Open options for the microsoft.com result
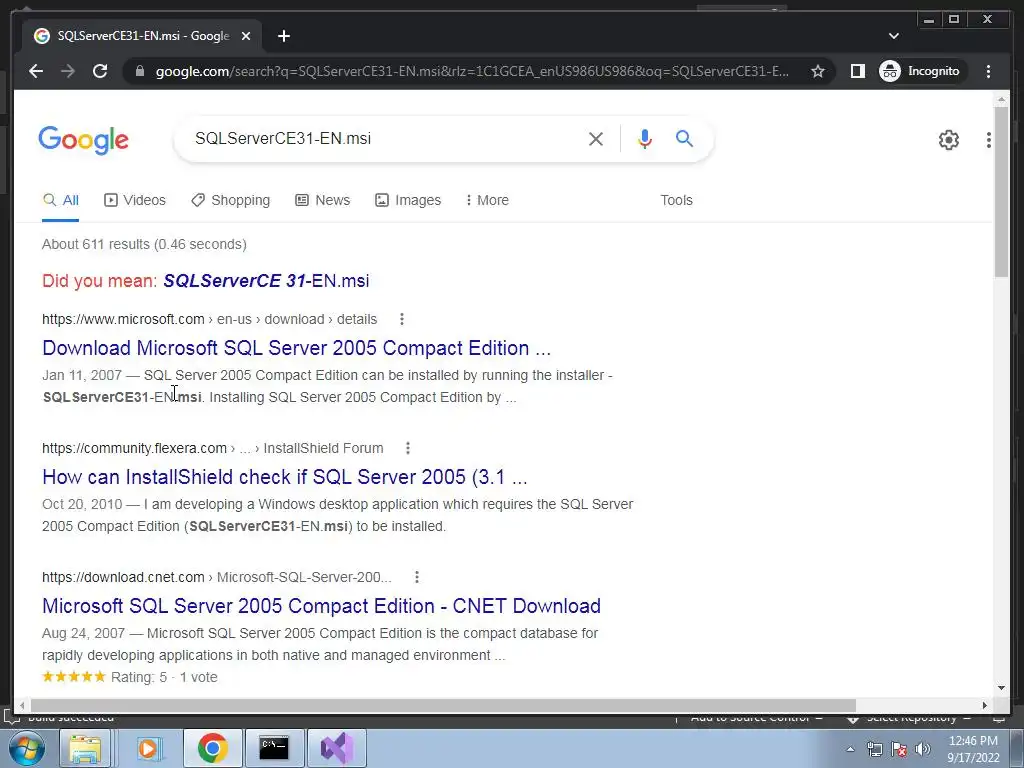The height and width of the screenshot is (768, 1024). [402, 319]
